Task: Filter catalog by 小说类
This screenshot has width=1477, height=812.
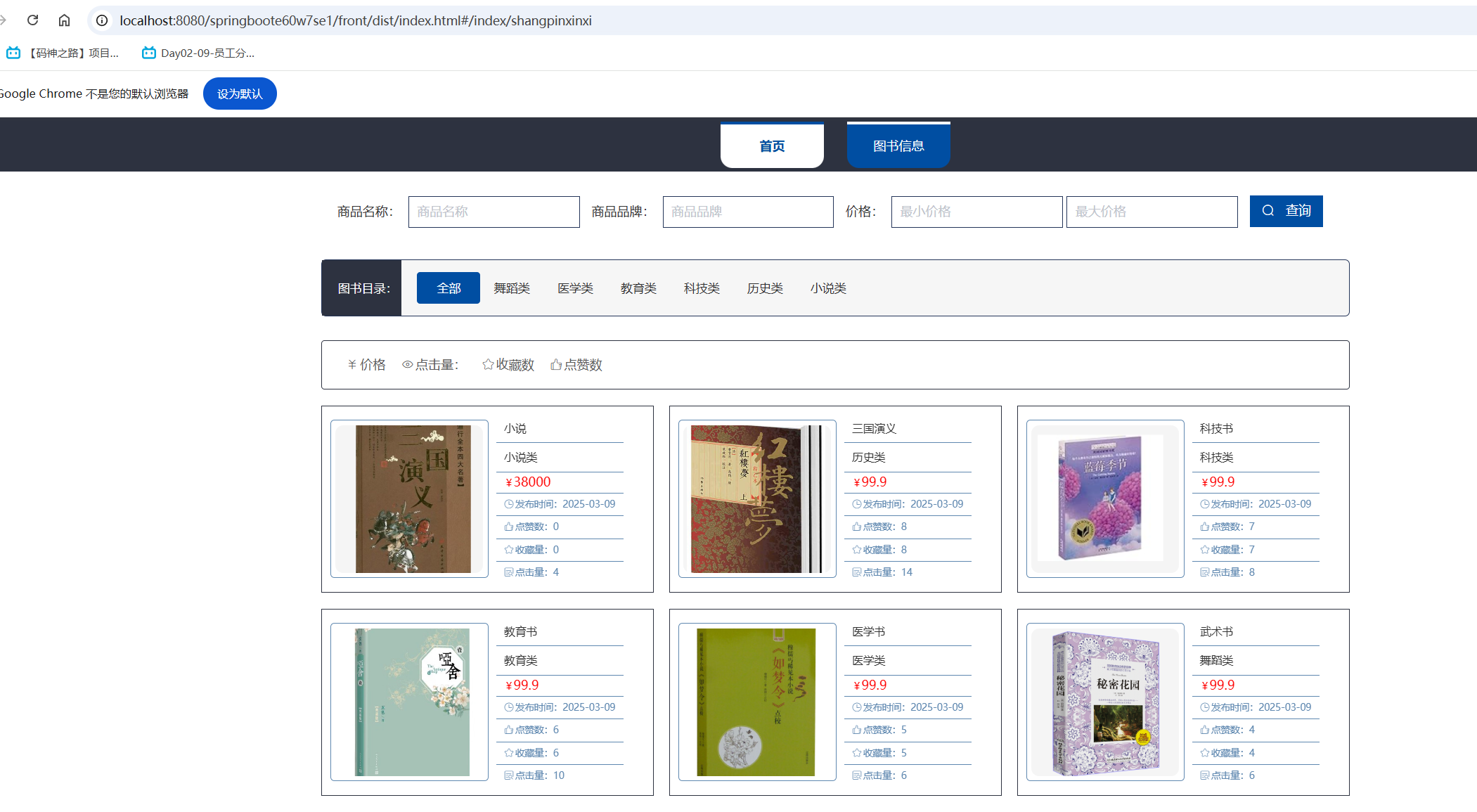Action: tap(828, 288)
